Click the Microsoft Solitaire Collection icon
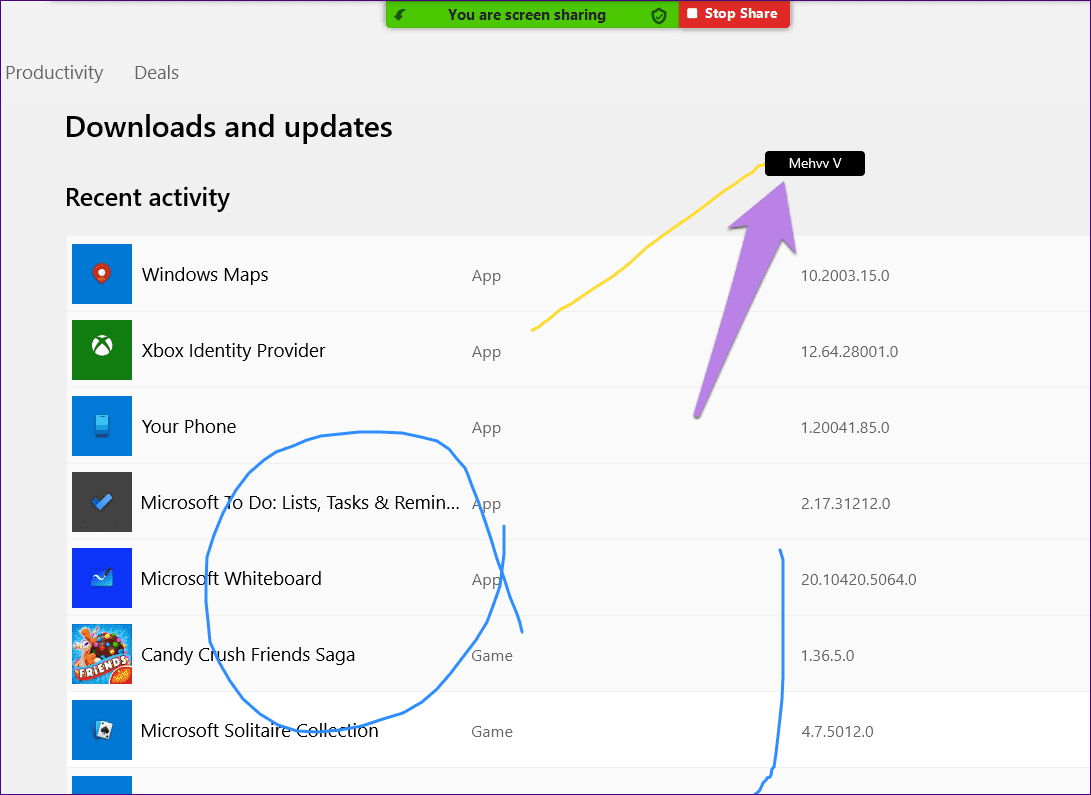 tap(102, 730)
